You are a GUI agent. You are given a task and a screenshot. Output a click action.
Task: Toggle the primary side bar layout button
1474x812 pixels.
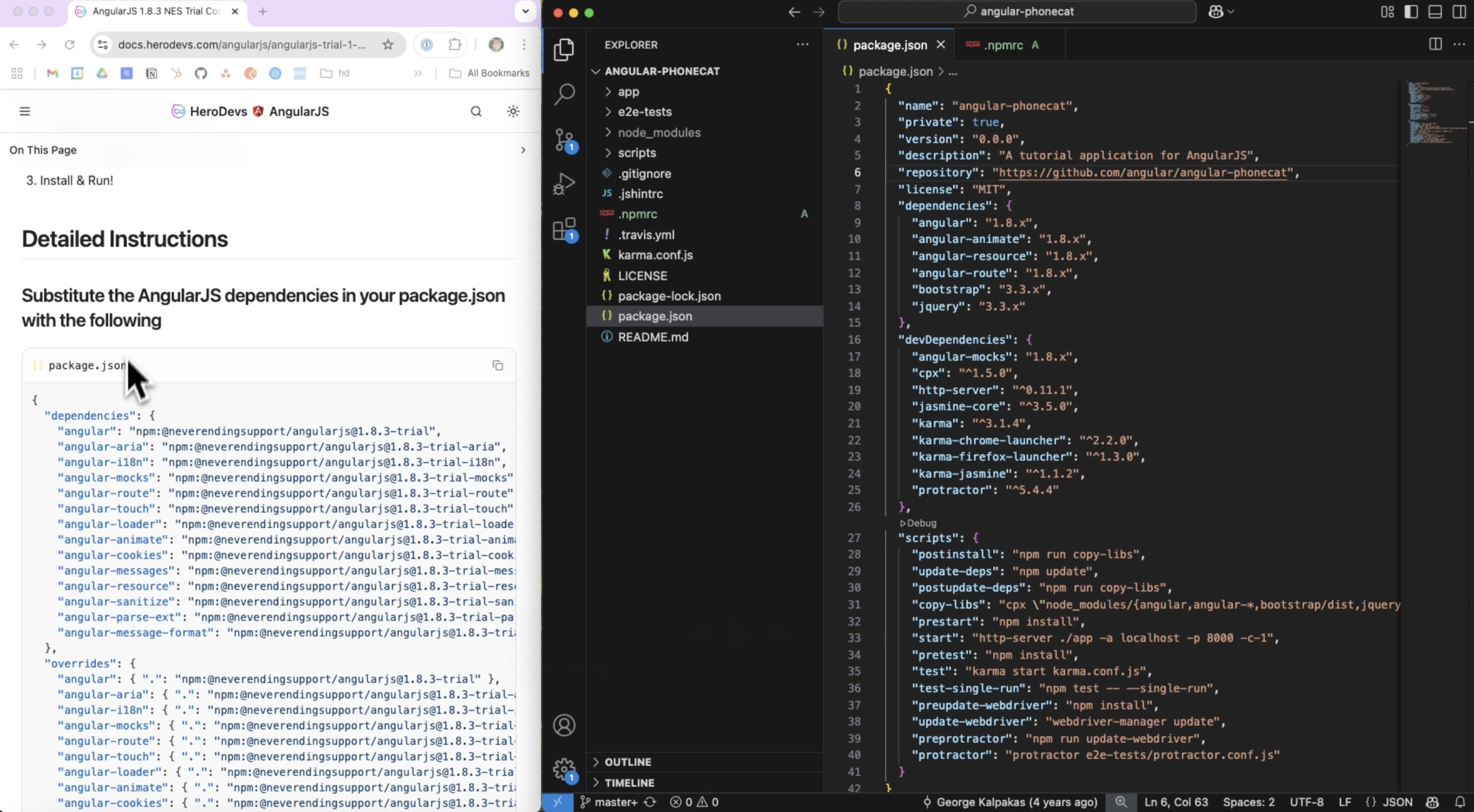(x=1411, y=12)
